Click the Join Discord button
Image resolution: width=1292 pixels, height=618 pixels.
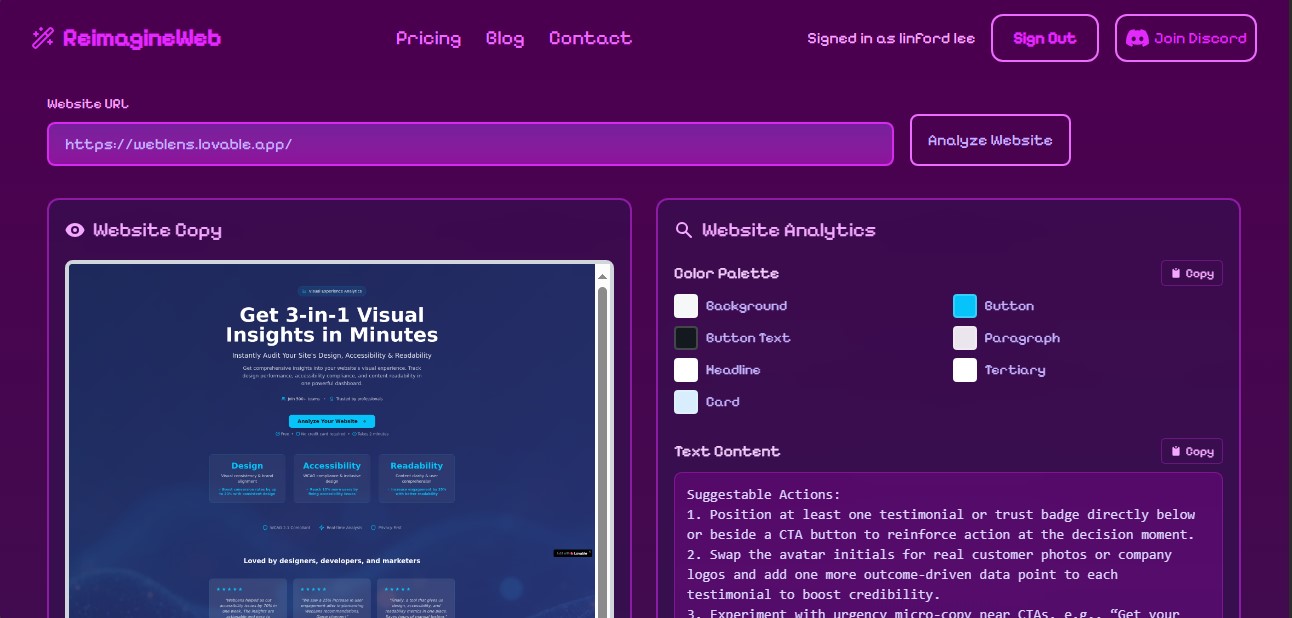click(x=1186, y=38)
